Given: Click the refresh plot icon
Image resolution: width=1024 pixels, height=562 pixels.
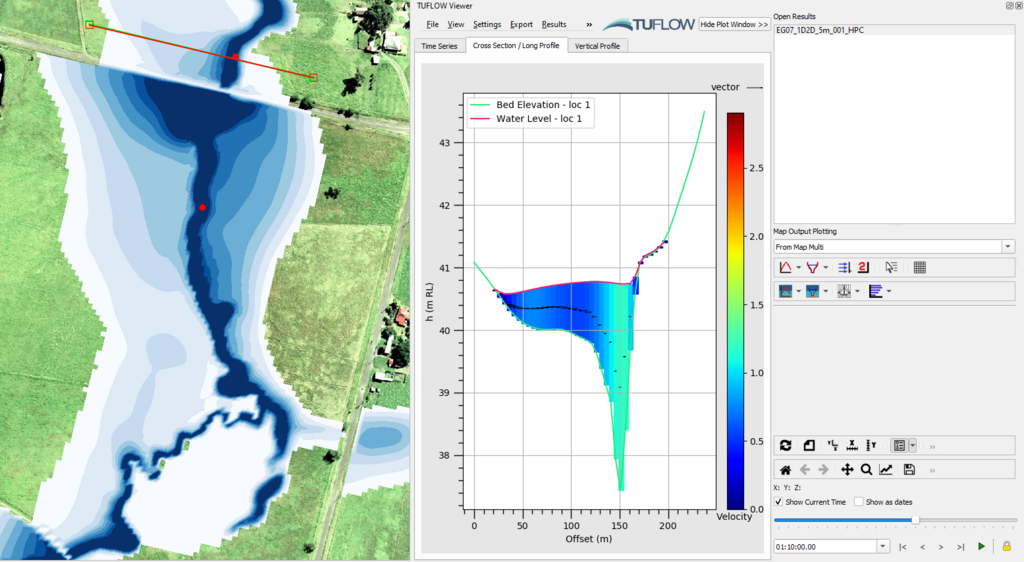Looking at the screenshot, I should [x=785, y=445].
